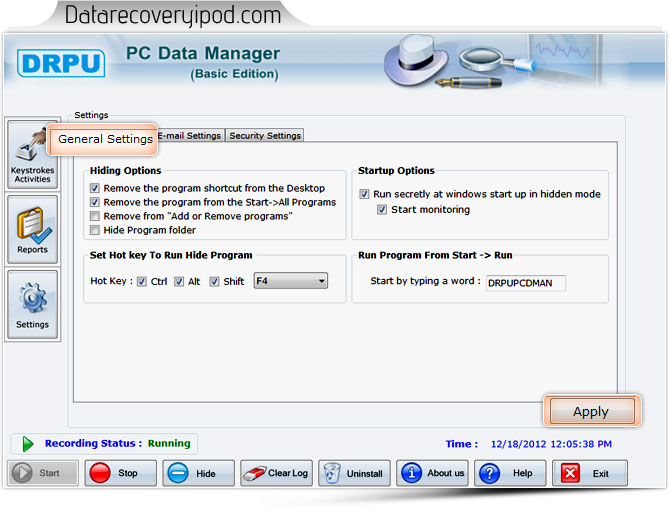Click the time 12/18/2012 12:05:38 PM
Image resolution: width=669 pixels, height=506 pixels.
tap(551, 444)
